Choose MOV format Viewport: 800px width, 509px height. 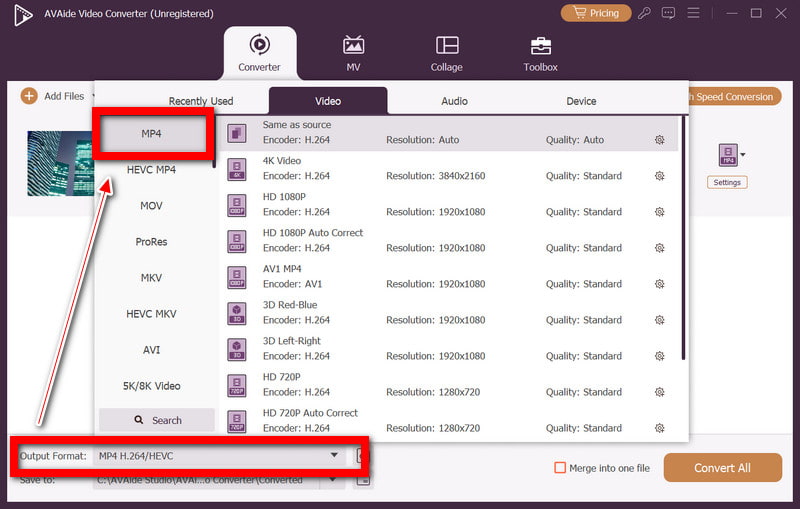click(x=151, y=206)
